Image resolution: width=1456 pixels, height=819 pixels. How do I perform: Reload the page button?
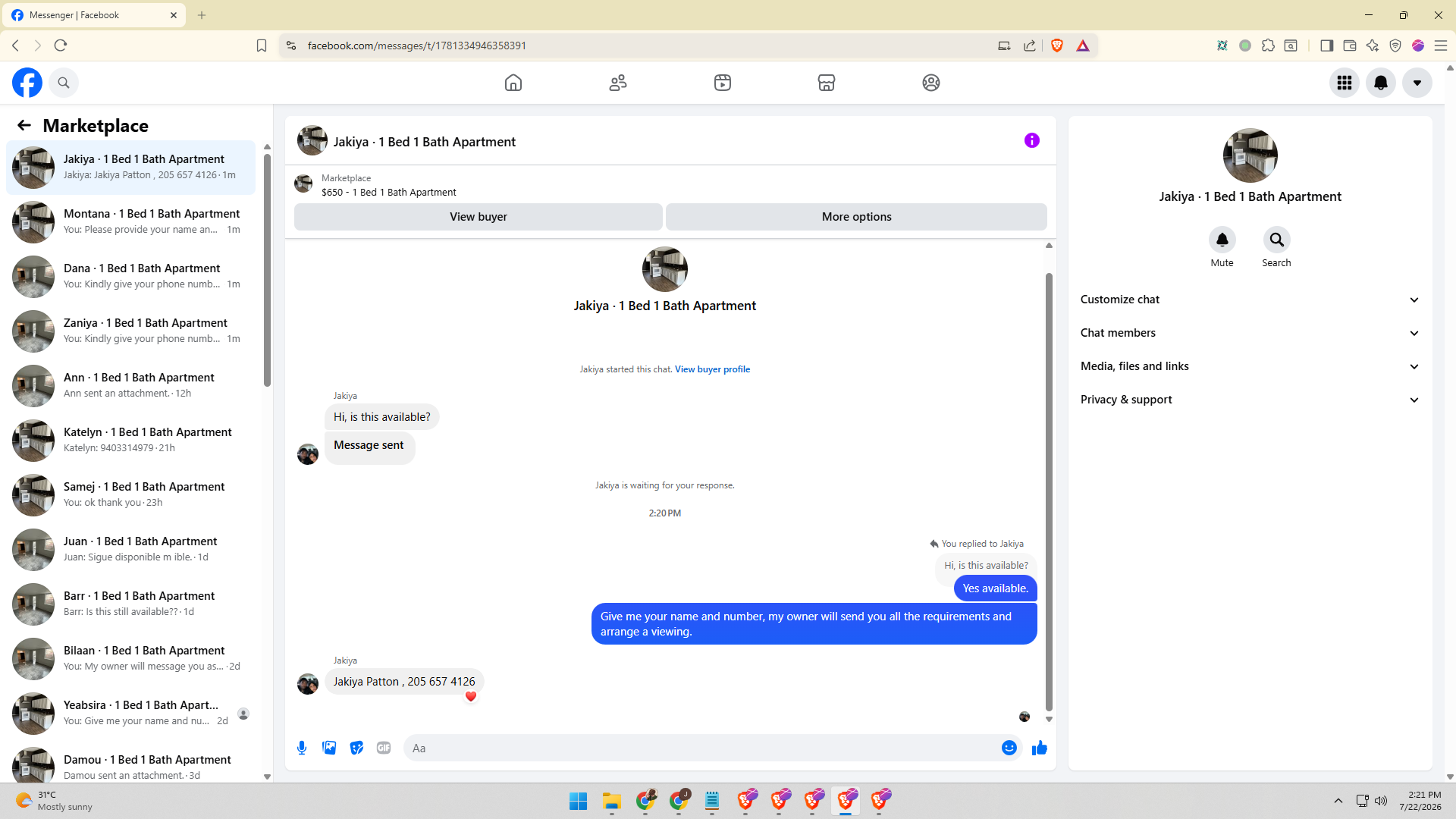tap(61, 45)
